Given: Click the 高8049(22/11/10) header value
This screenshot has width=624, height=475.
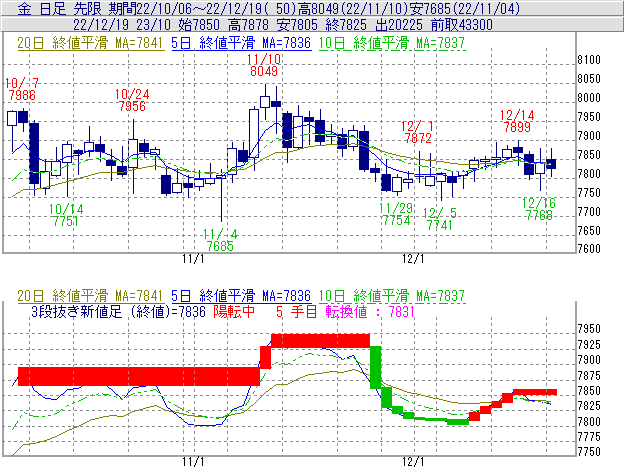Looking at the screenshot, I should [354, 8].
